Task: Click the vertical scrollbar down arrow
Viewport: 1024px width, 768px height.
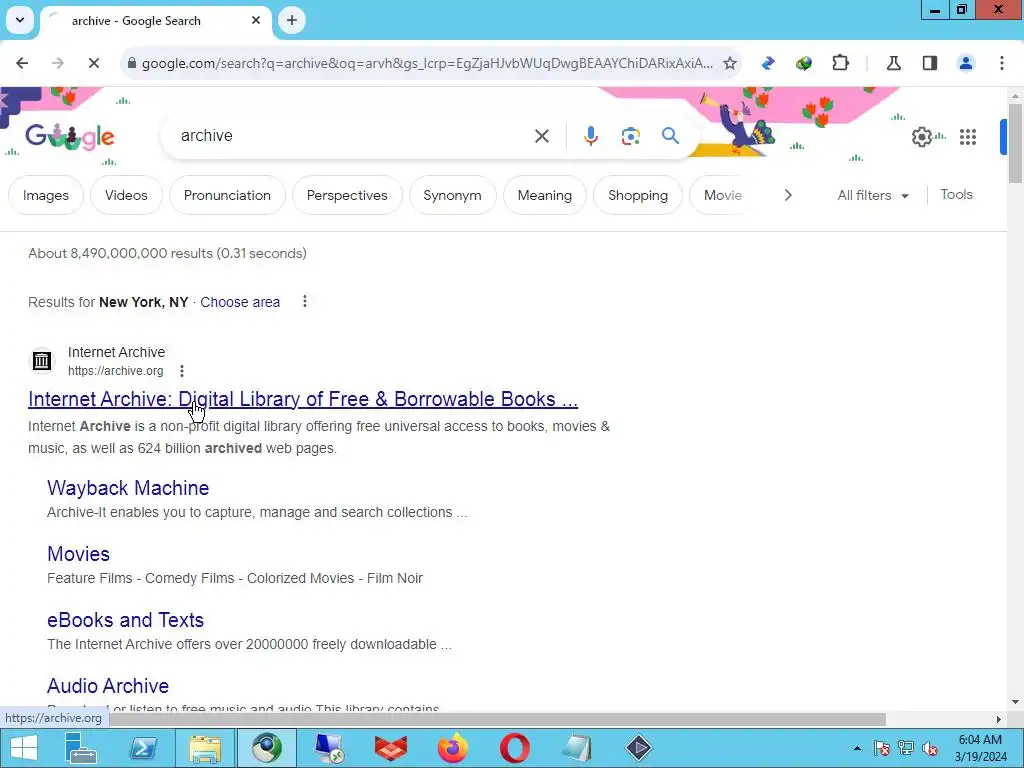Action: point(1015,703)
